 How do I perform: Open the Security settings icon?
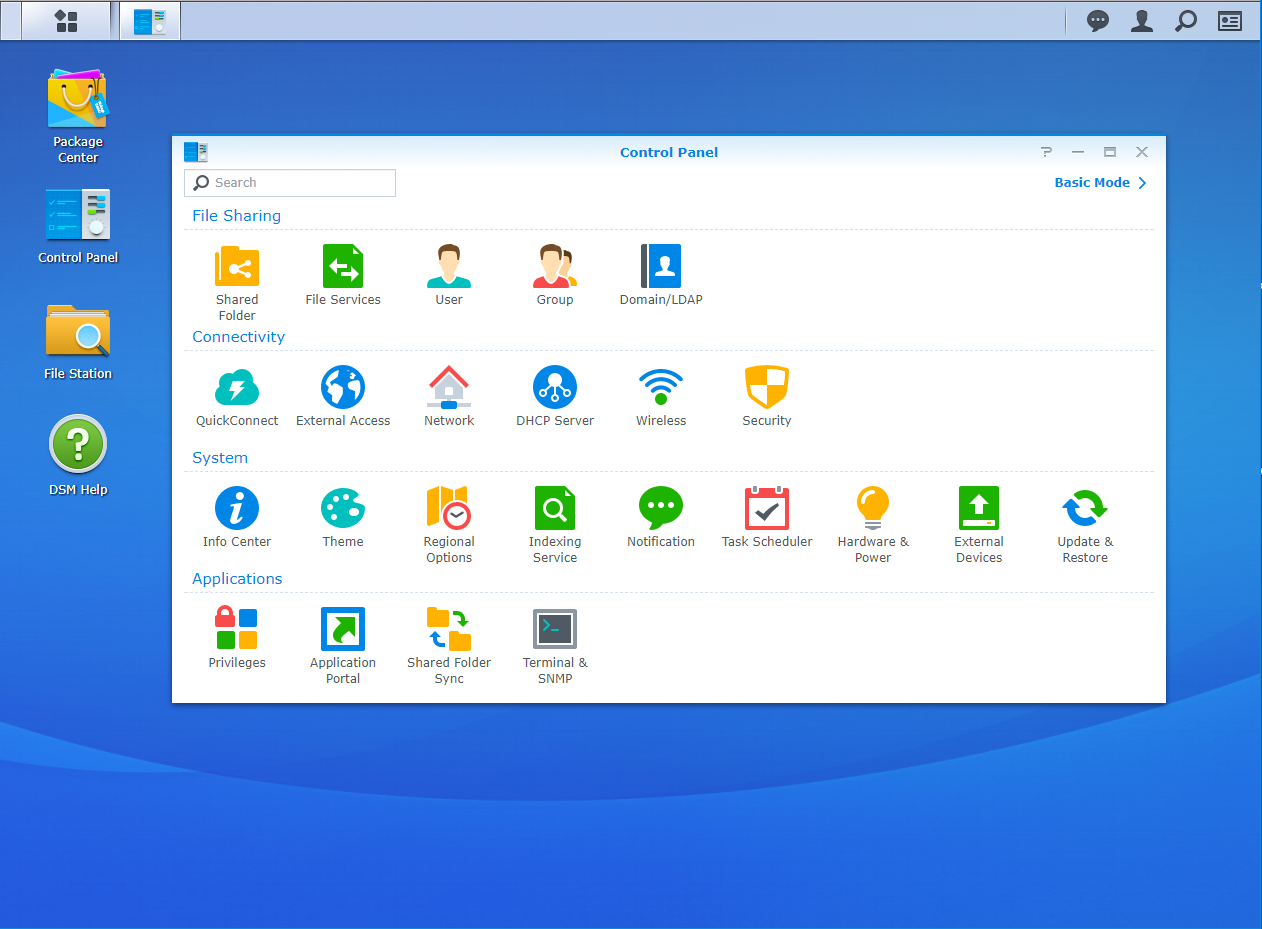coord(767,388)
